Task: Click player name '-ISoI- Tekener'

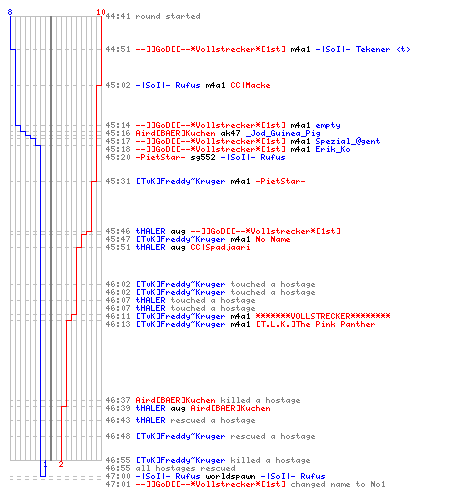Action: pyautogui.click(x=353, y=49)
